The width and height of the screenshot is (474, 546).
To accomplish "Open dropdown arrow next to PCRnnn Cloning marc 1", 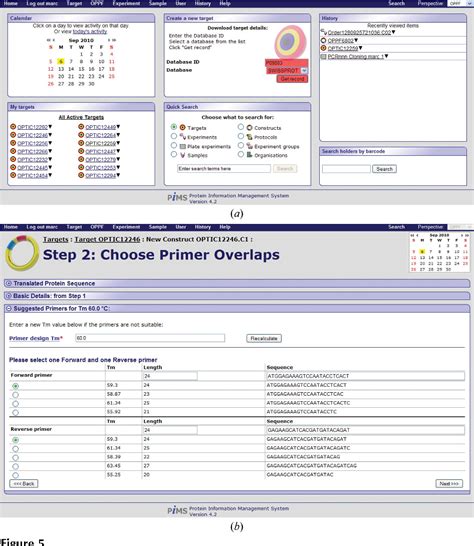I will 386,56.
